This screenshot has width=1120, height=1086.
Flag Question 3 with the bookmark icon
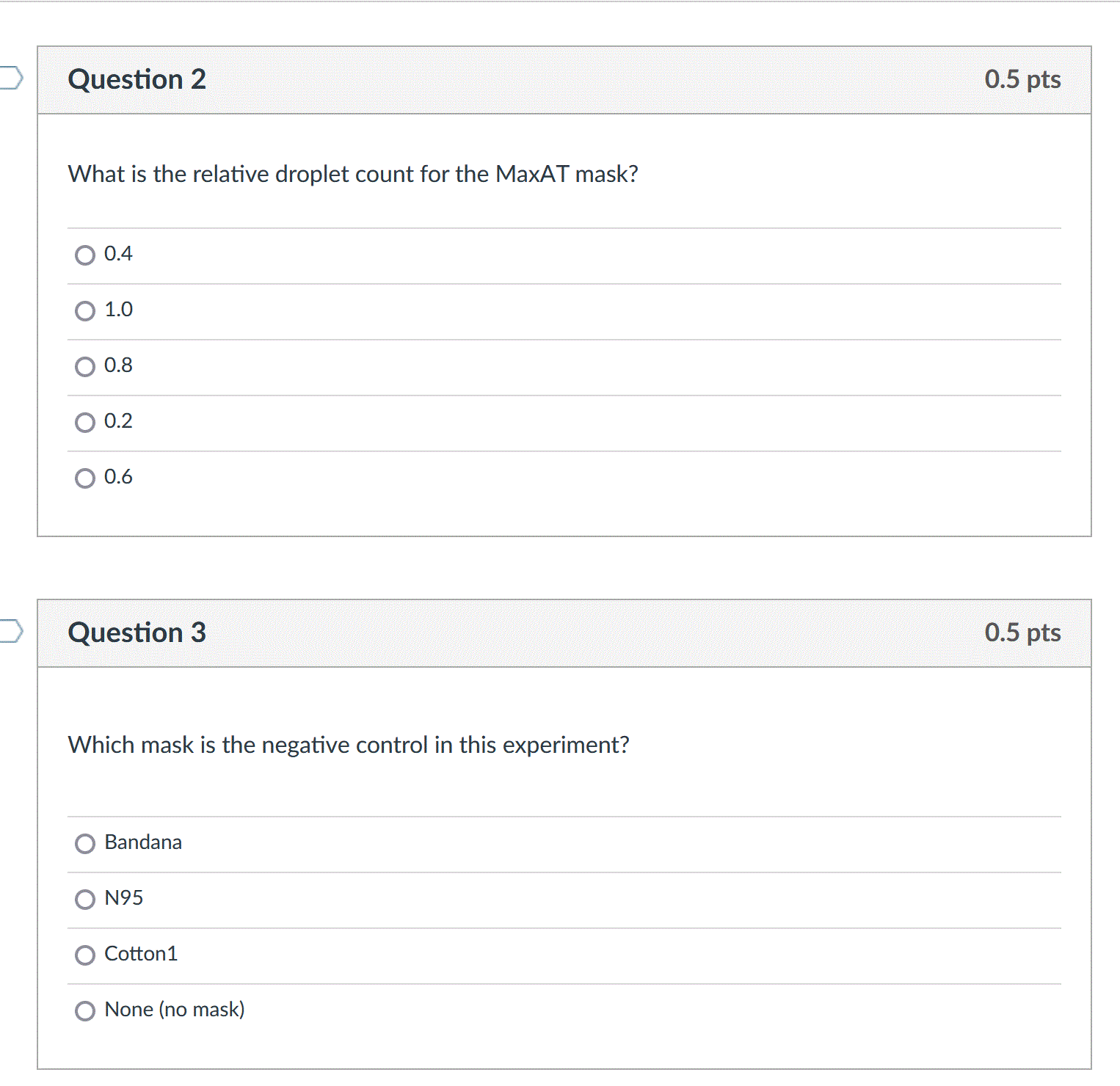tap(10, 631)
